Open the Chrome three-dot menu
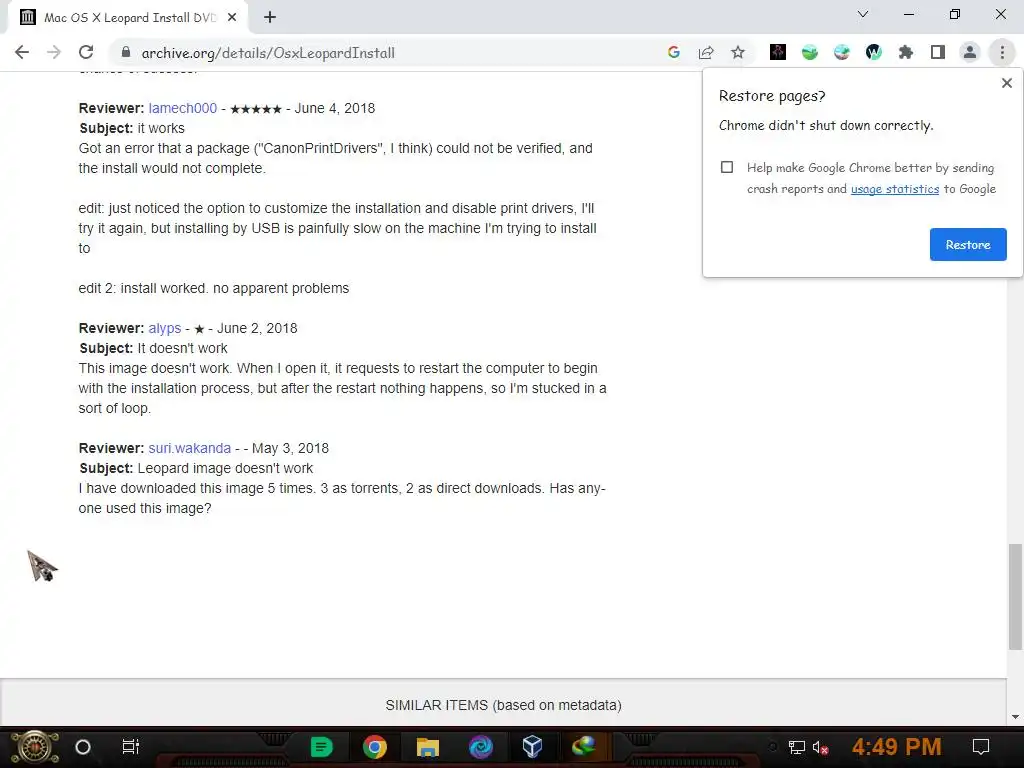The height and width of the screenshot is (768, 1024). 1002,52
